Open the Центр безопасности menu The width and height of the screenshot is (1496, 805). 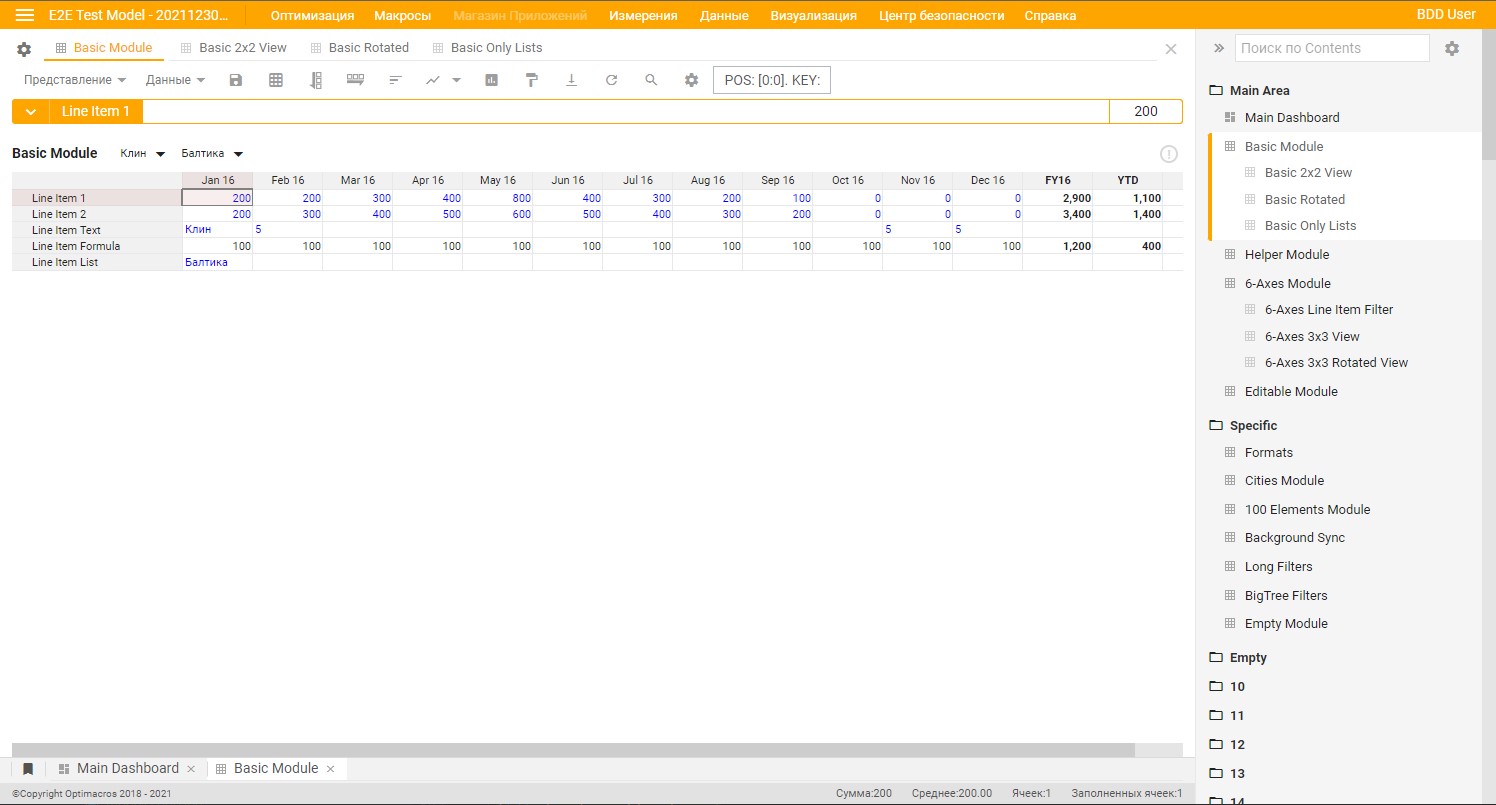[x=942, y=15]
